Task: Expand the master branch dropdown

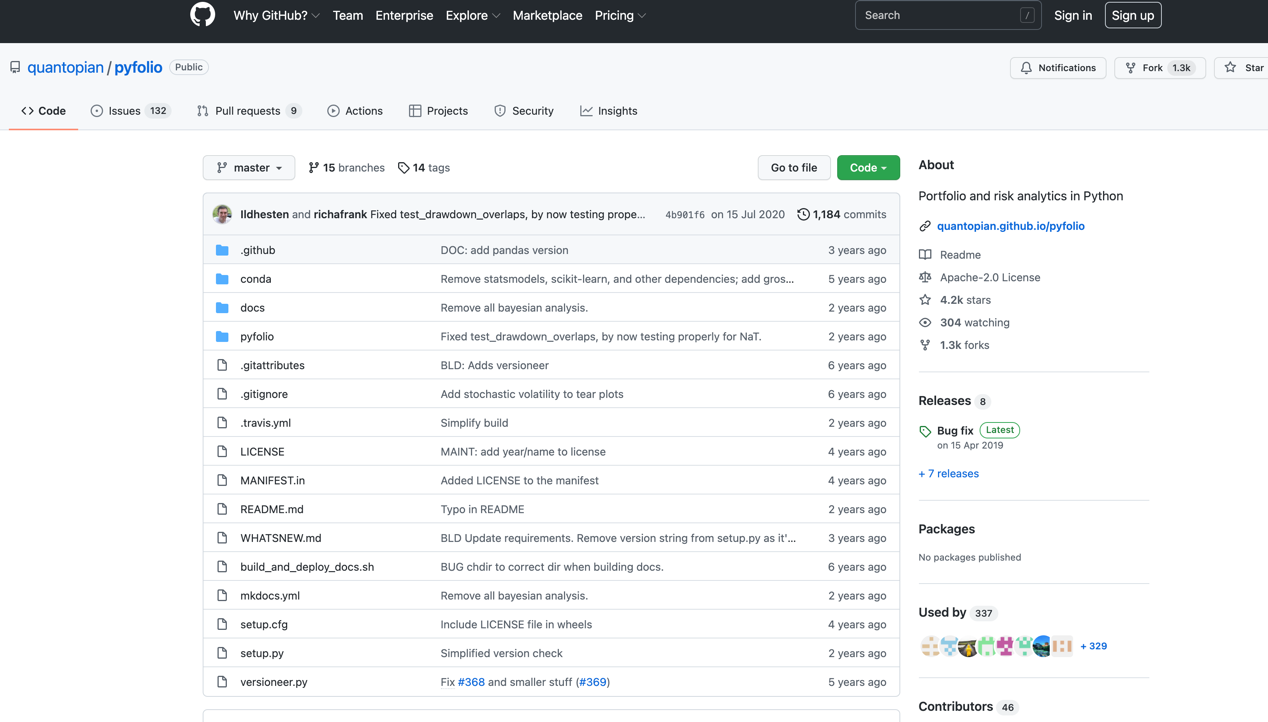Action: pyautogui.click(x=249, y=168)
